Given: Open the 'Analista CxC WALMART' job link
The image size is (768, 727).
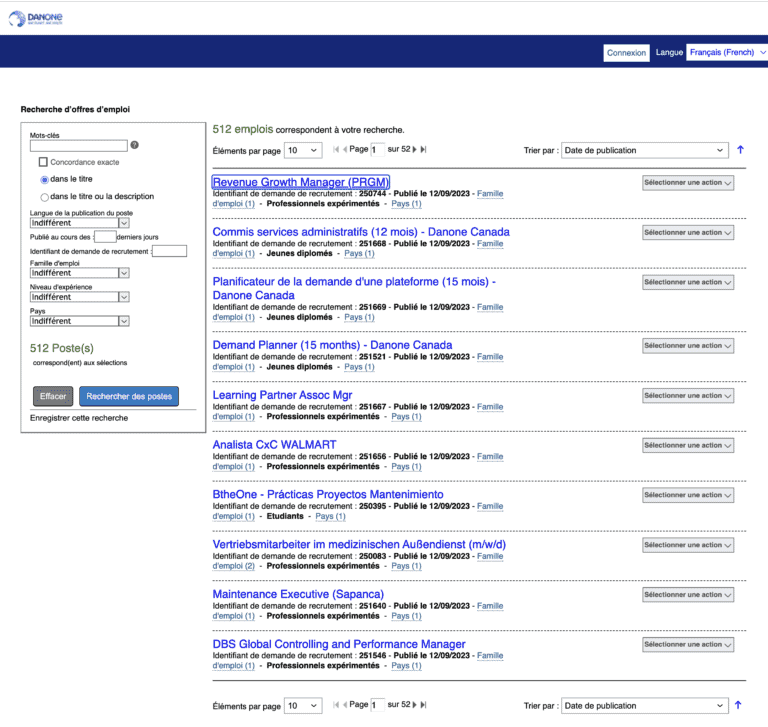Looking at the screenshot, I should click(274, 445).
